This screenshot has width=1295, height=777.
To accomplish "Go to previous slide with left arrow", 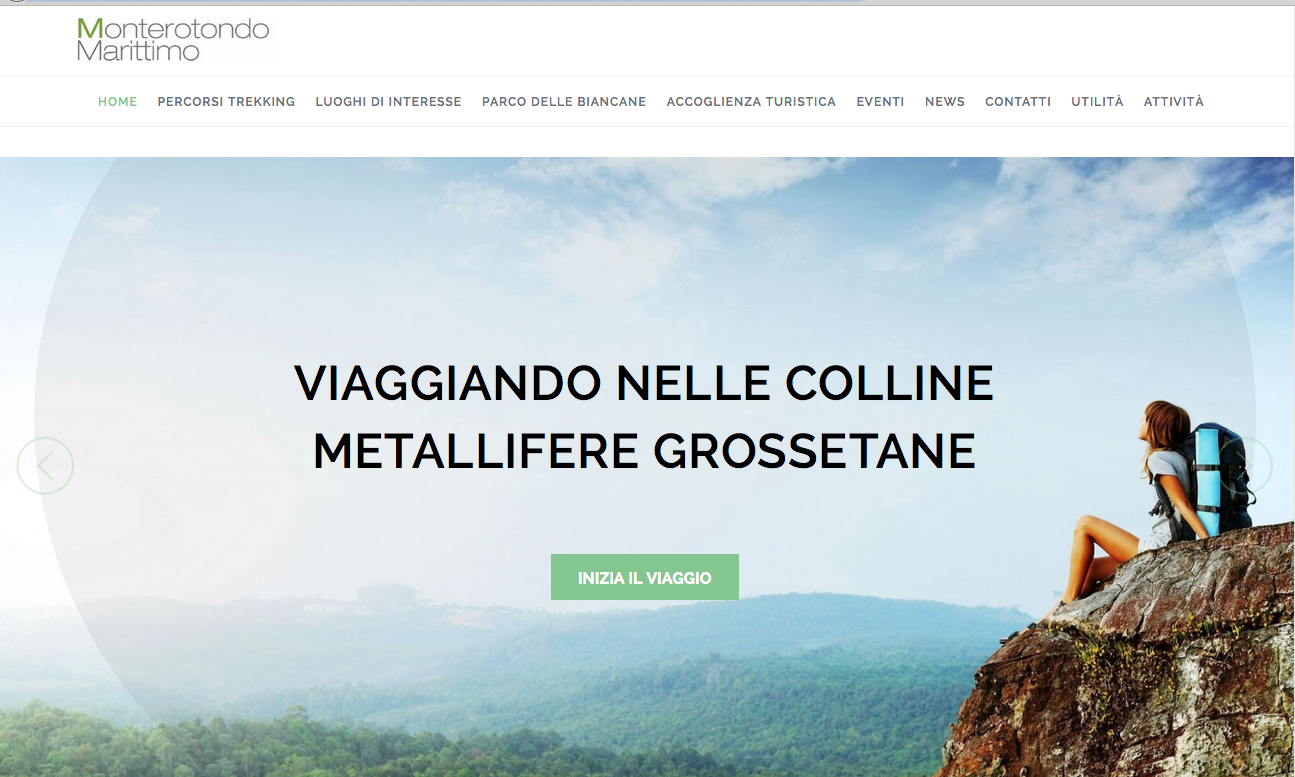I will pos(45,465).
